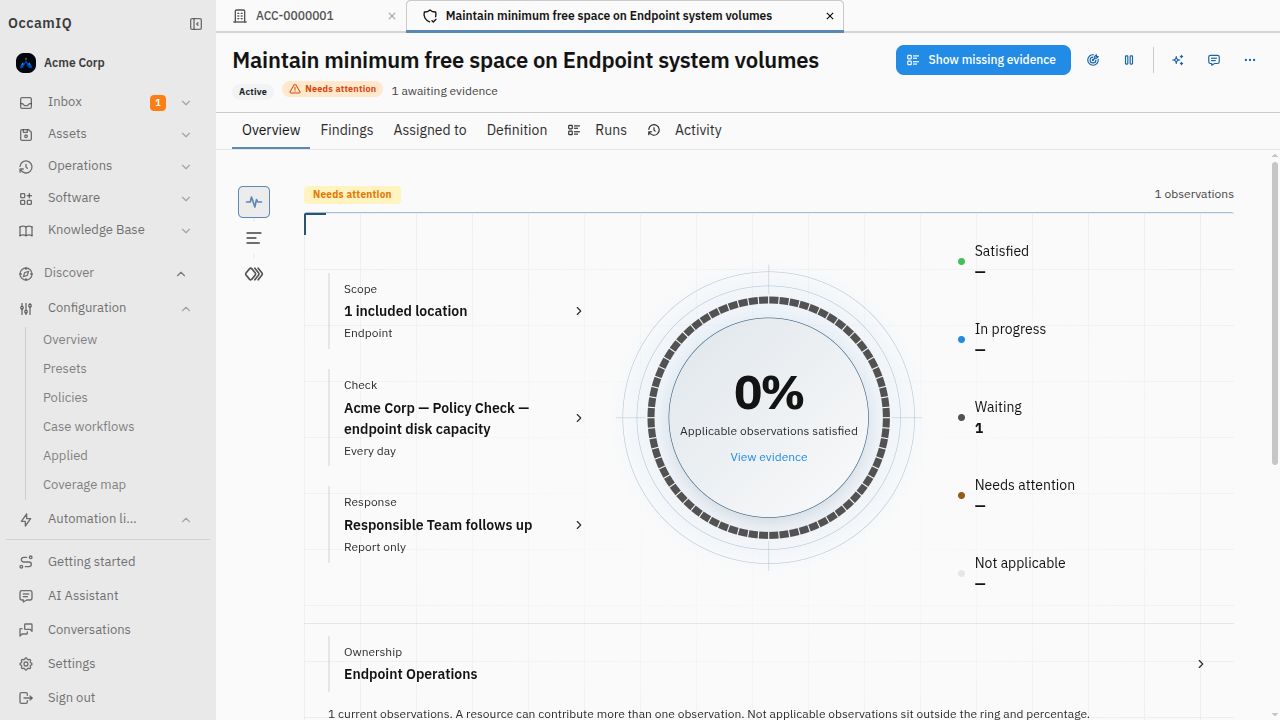
Task: Open the comments icon in header
Action: pyautogui.click(x=1214, y=60)
